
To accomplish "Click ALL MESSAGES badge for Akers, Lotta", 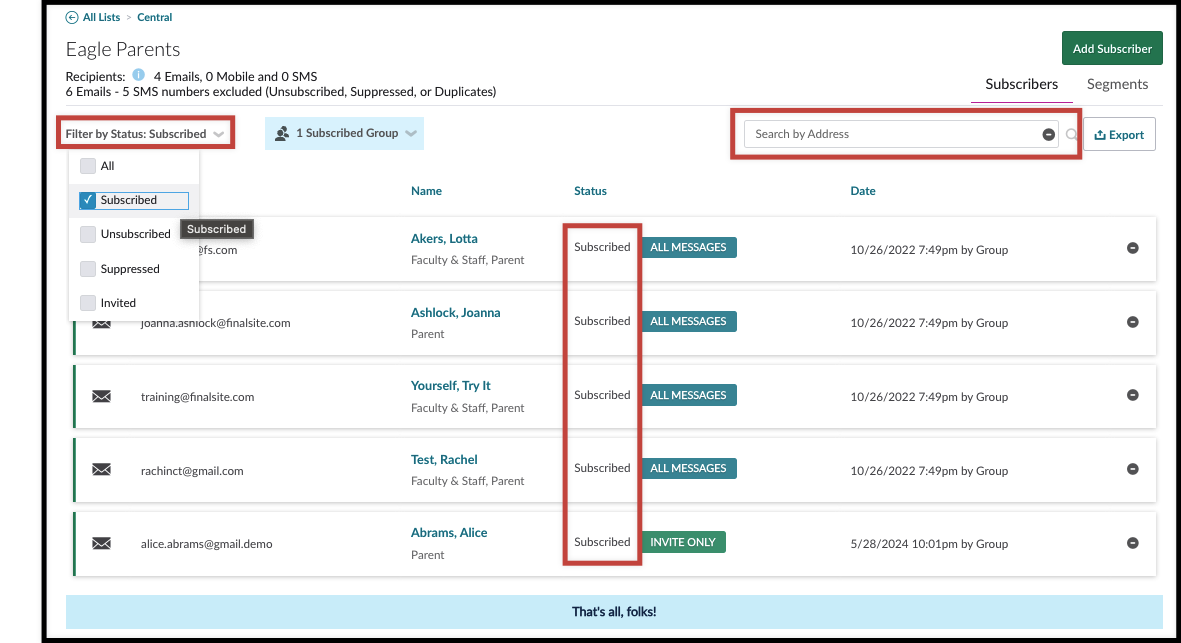I will coord(688,247).
